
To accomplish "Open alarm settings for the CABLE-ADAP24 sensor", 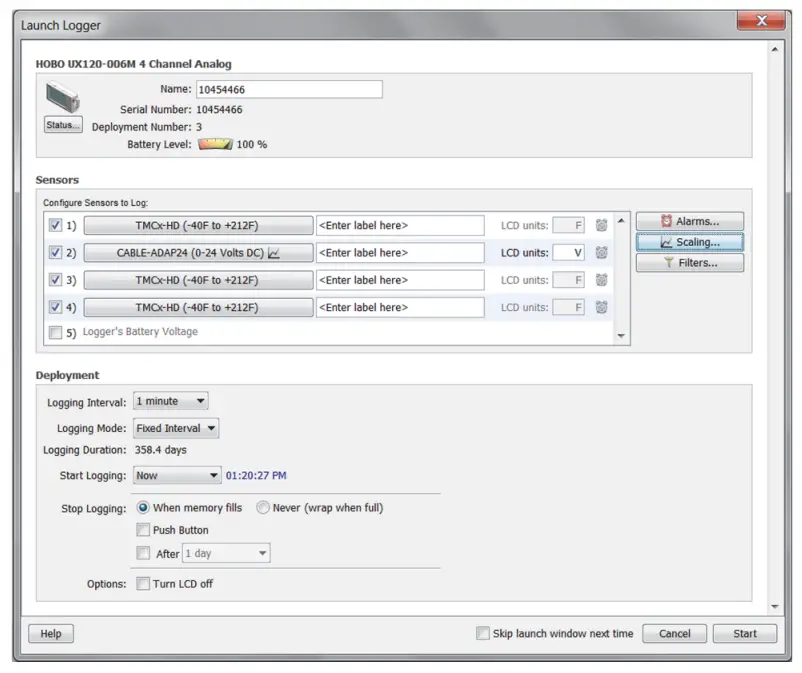I will (x=601, y=252).
